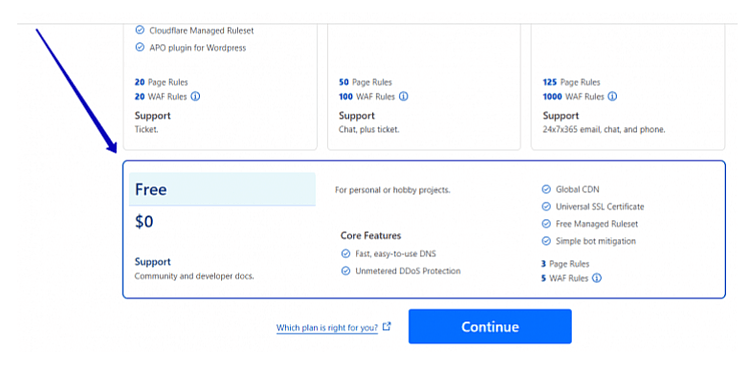Click 'Universal SSL Certificate' feature text
751x392 pixels.
(600, 207)
